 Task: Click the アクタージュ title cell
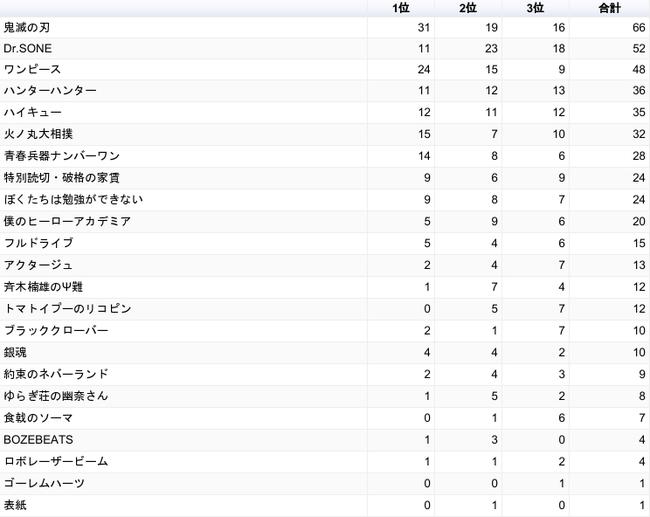pyautogui.click(x=38, y=265)
